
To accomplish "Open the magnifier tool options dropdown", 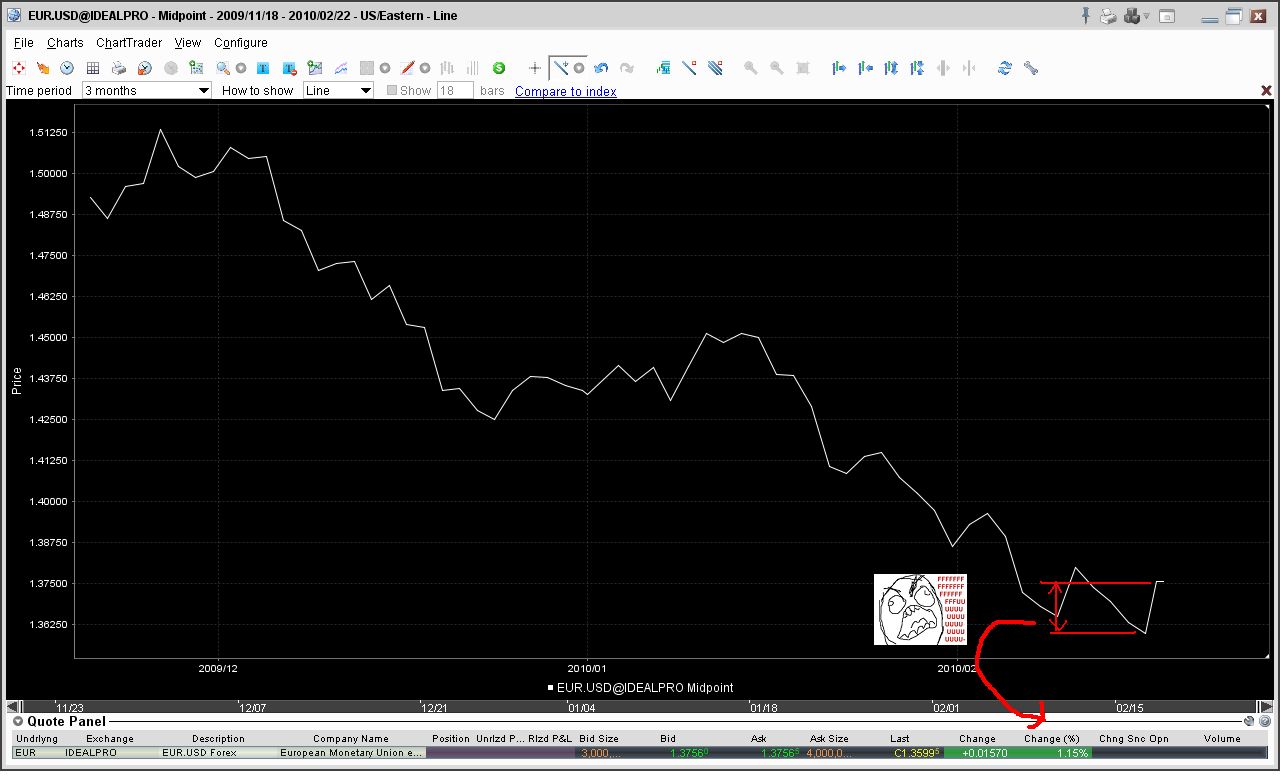I will (241, 68).
